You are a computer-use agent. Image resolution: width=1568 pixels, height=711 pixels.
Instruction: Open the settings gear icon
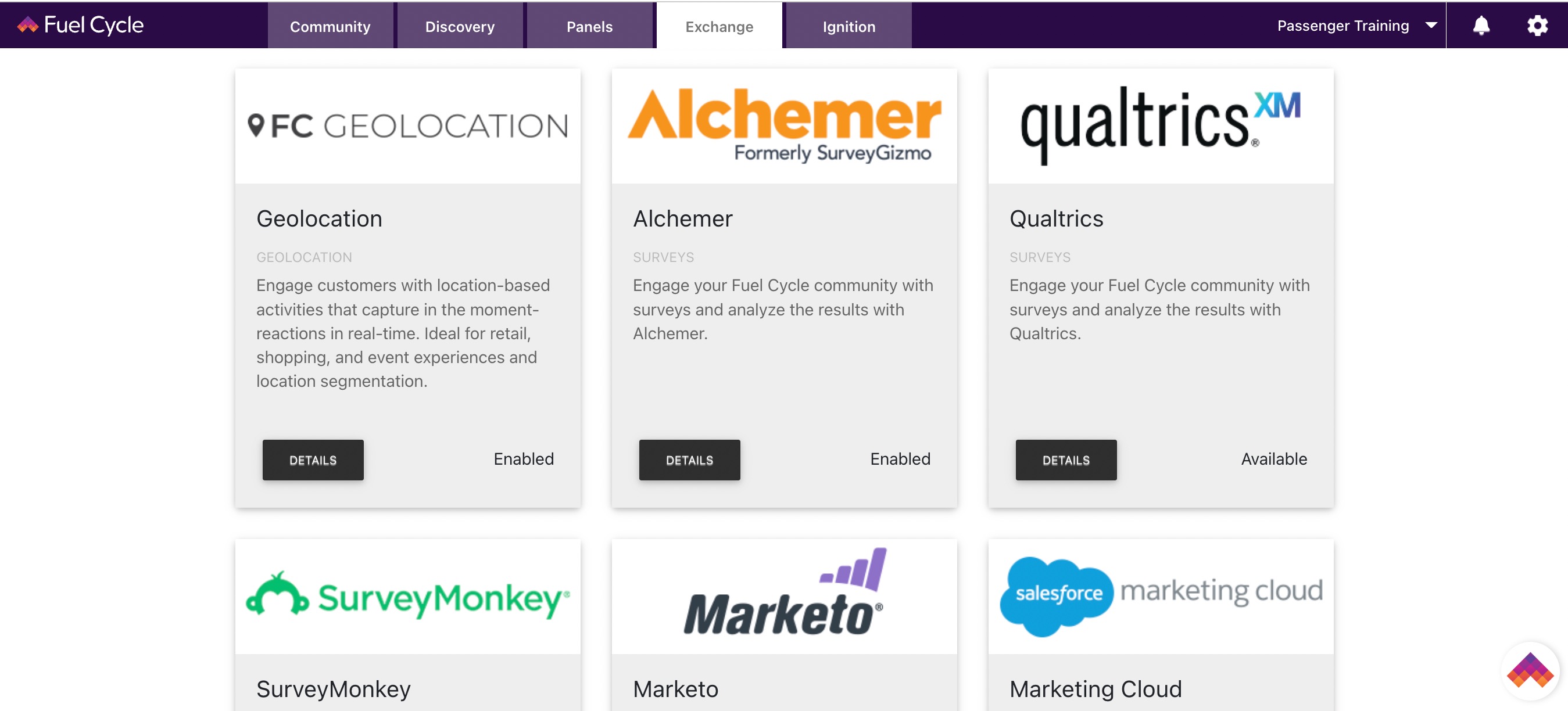tap(1537, 26)
